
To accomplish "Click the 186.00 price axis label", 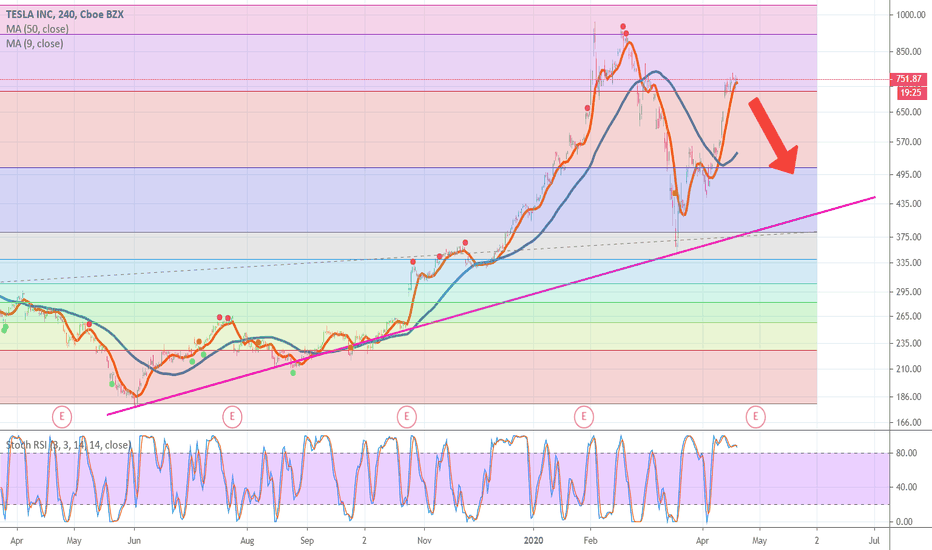I will pyautogui.click(x=909, y=397).
